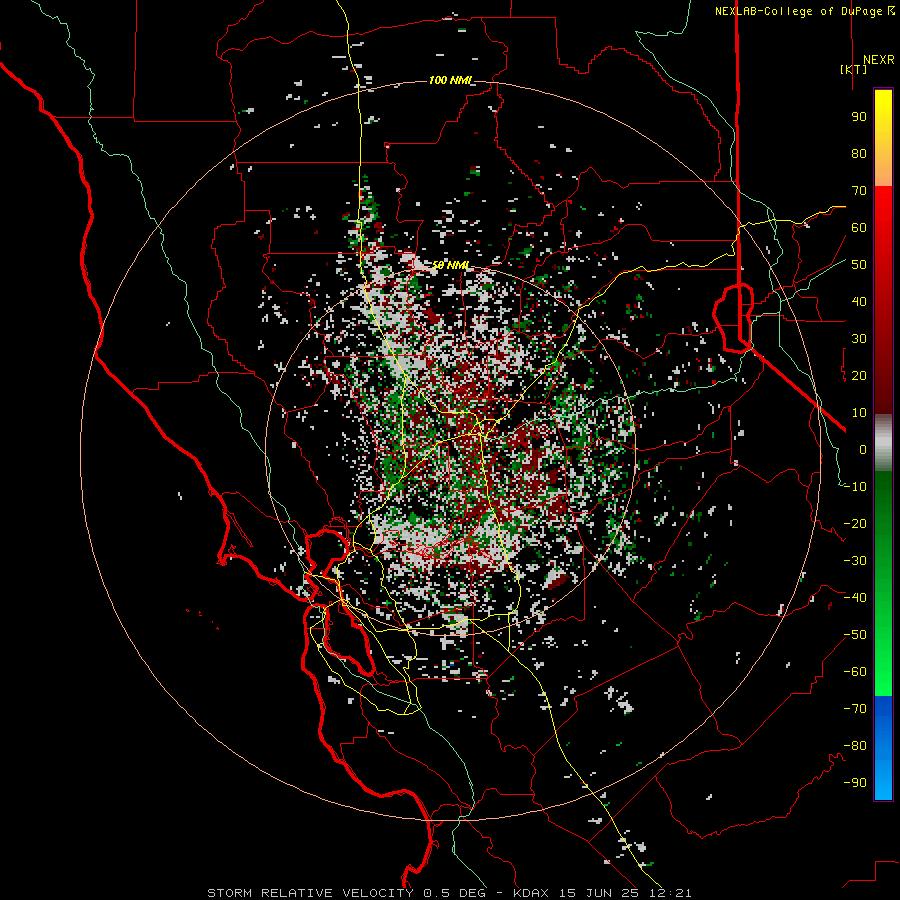The height and width of the screenshot is (900, 900).
Task: Click the gray zero-velocity segment of color bar
Action: click(x=883, y=443)
